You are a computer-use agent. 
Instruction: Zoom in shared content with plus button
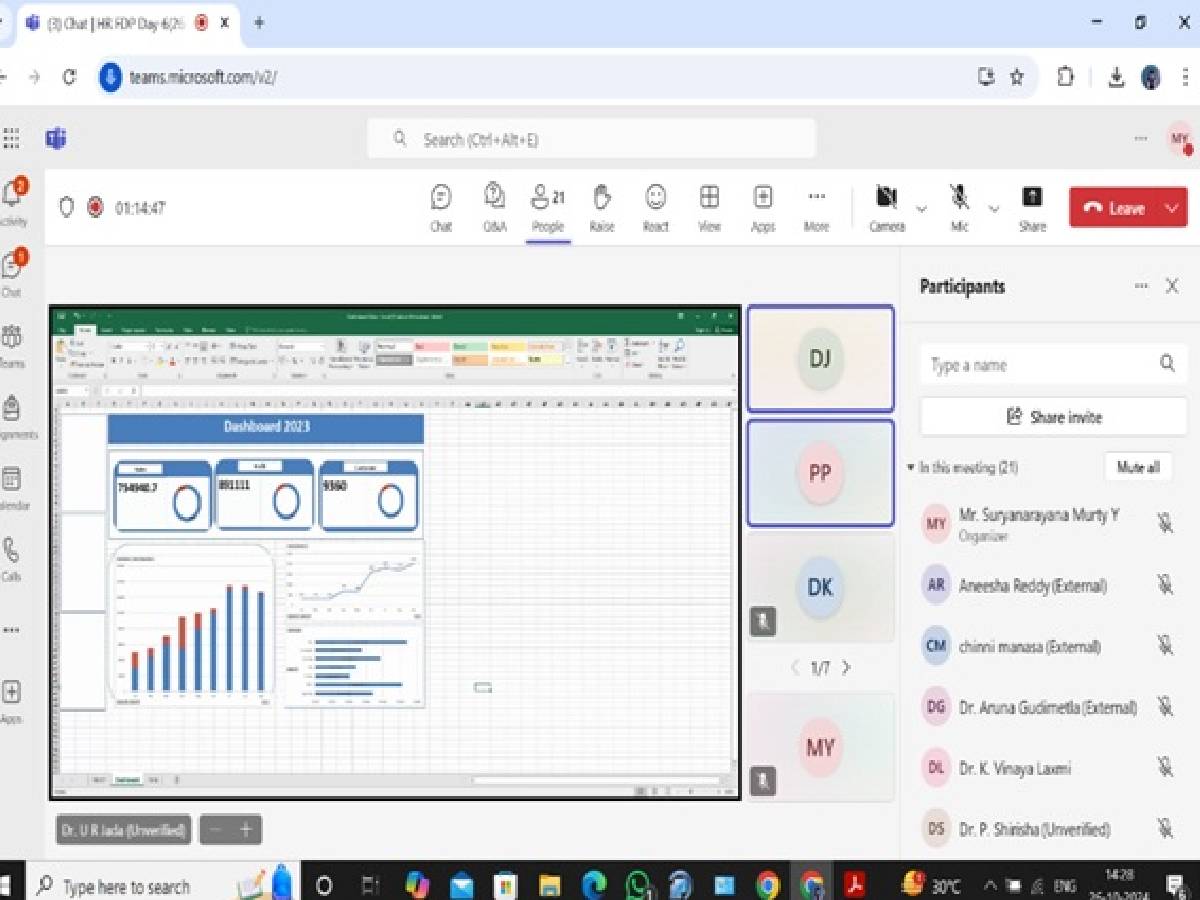[x=246, y=829]
